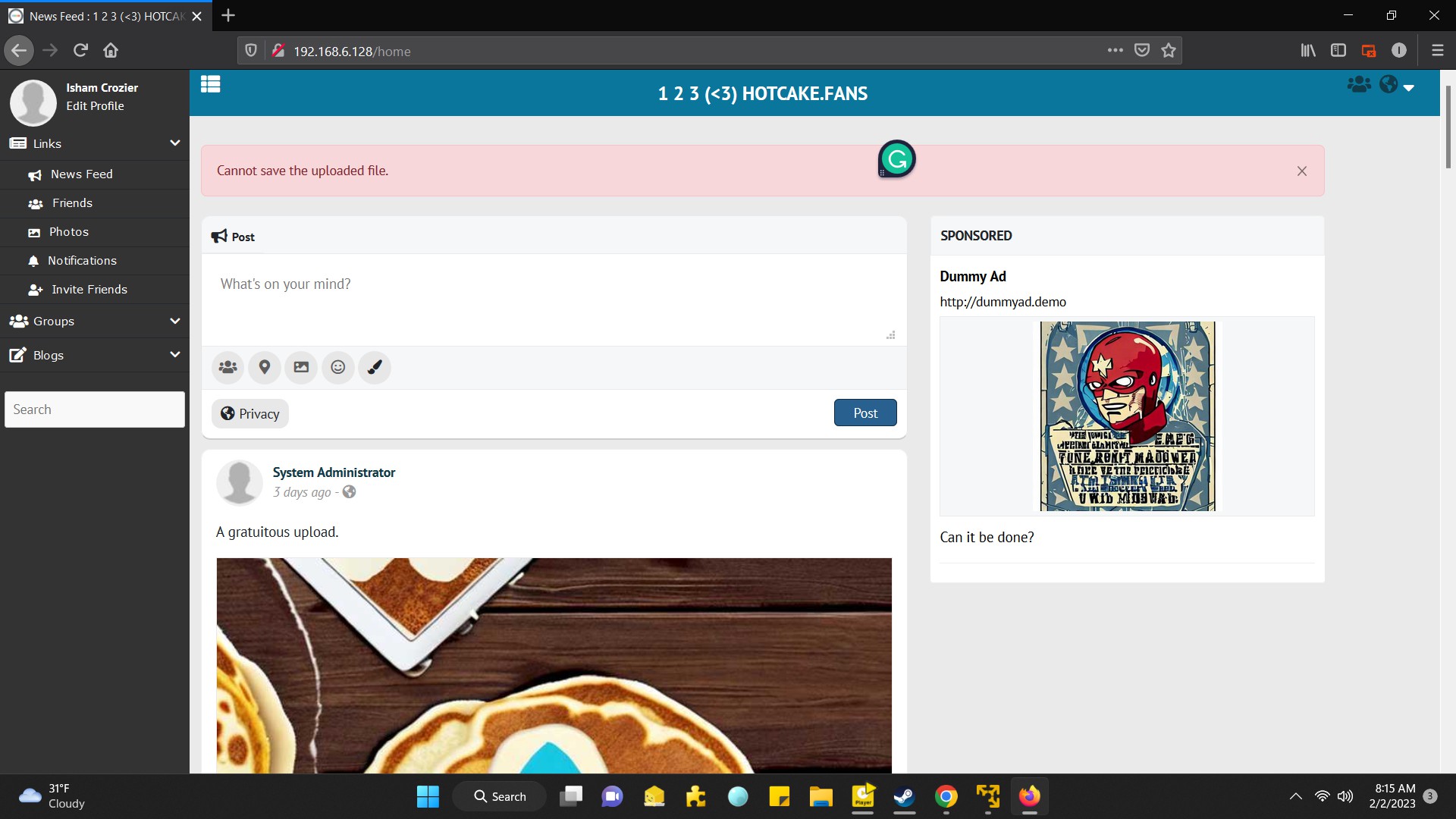Click the location pin icon in composer
1456x819 pixels.
pyautogui.click(x=265, y=368)
